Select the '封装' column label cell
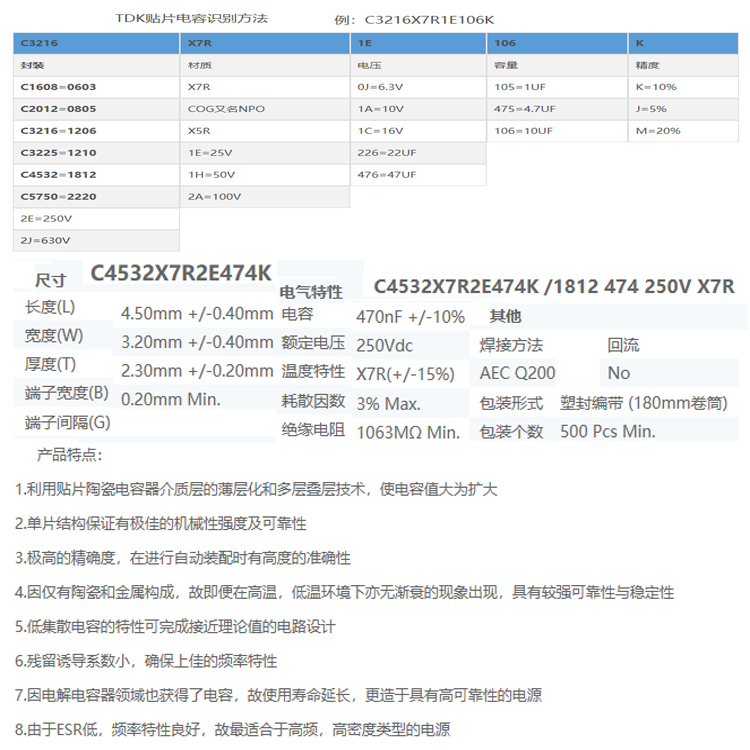Image resolution: width=750 pixels, height=750 pixels. (x=96, y=65)
